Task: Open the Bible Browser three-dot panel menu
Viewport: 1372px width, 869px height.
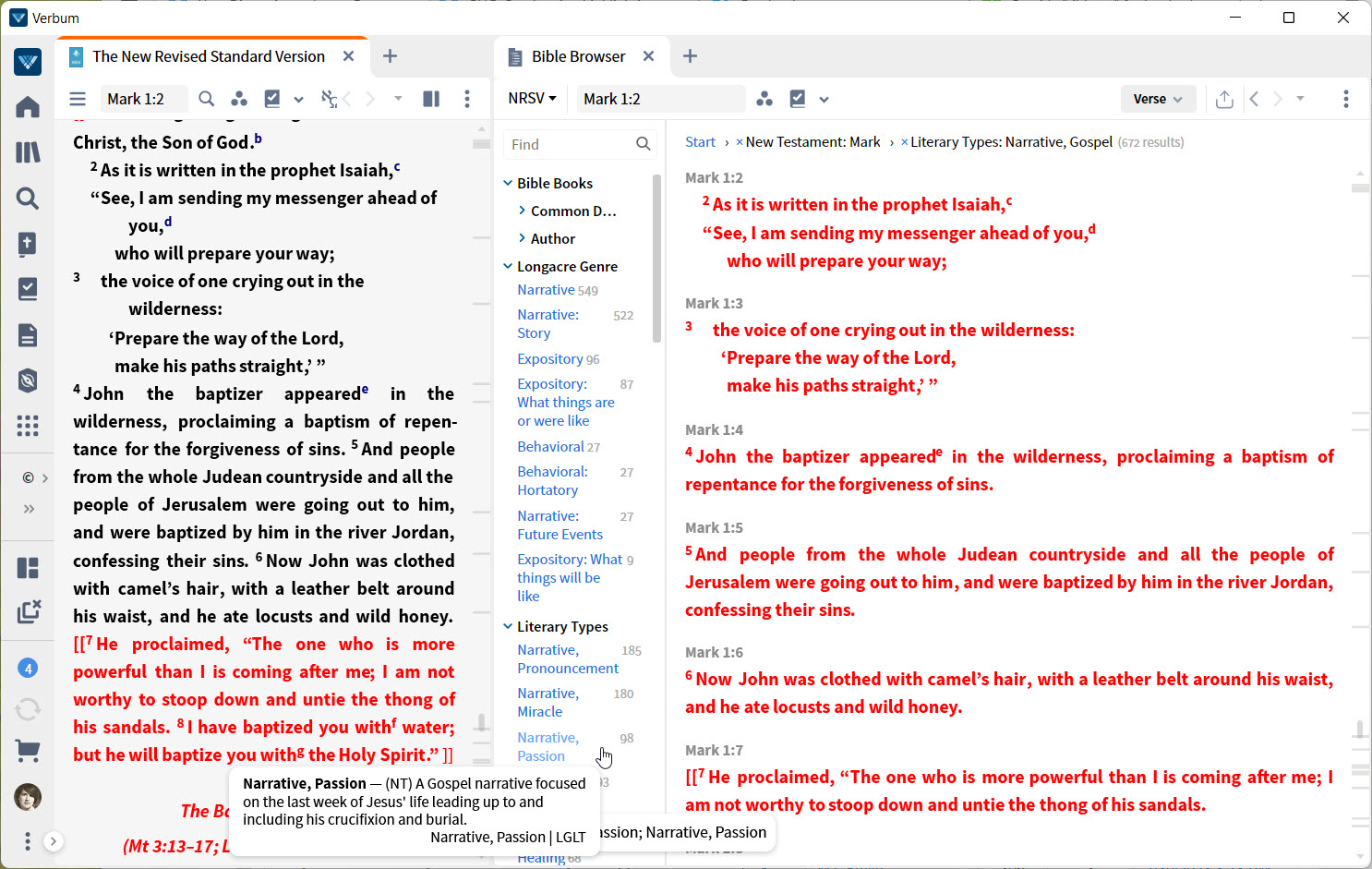Action: 1346,99
